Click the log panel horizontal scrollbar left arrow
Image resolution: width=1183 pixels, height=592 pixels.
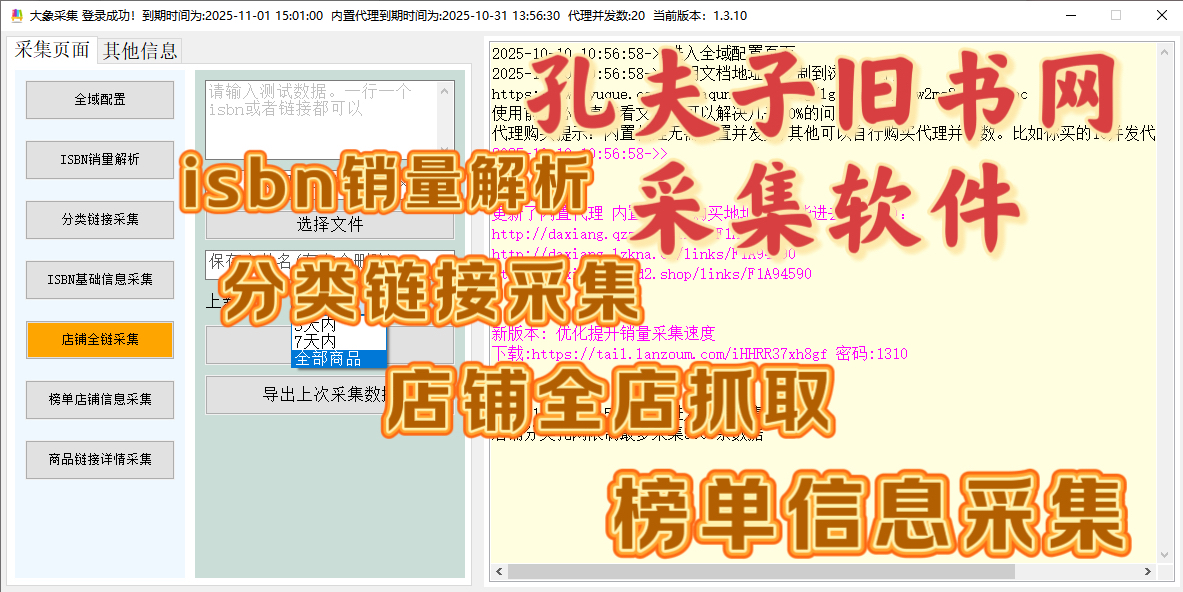click(498, 572)
